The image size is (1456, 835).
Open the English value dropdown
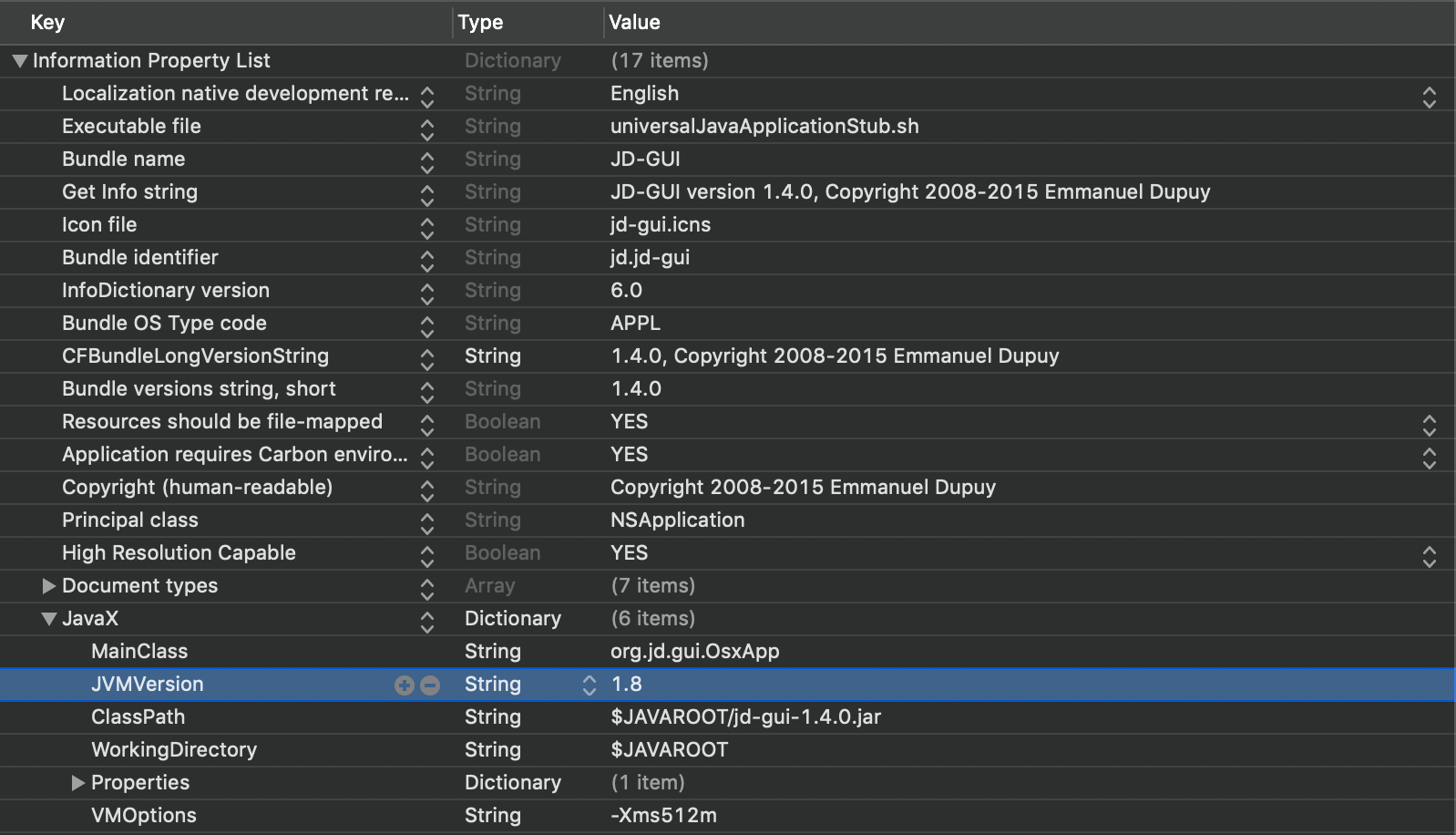click(1430, 98)
